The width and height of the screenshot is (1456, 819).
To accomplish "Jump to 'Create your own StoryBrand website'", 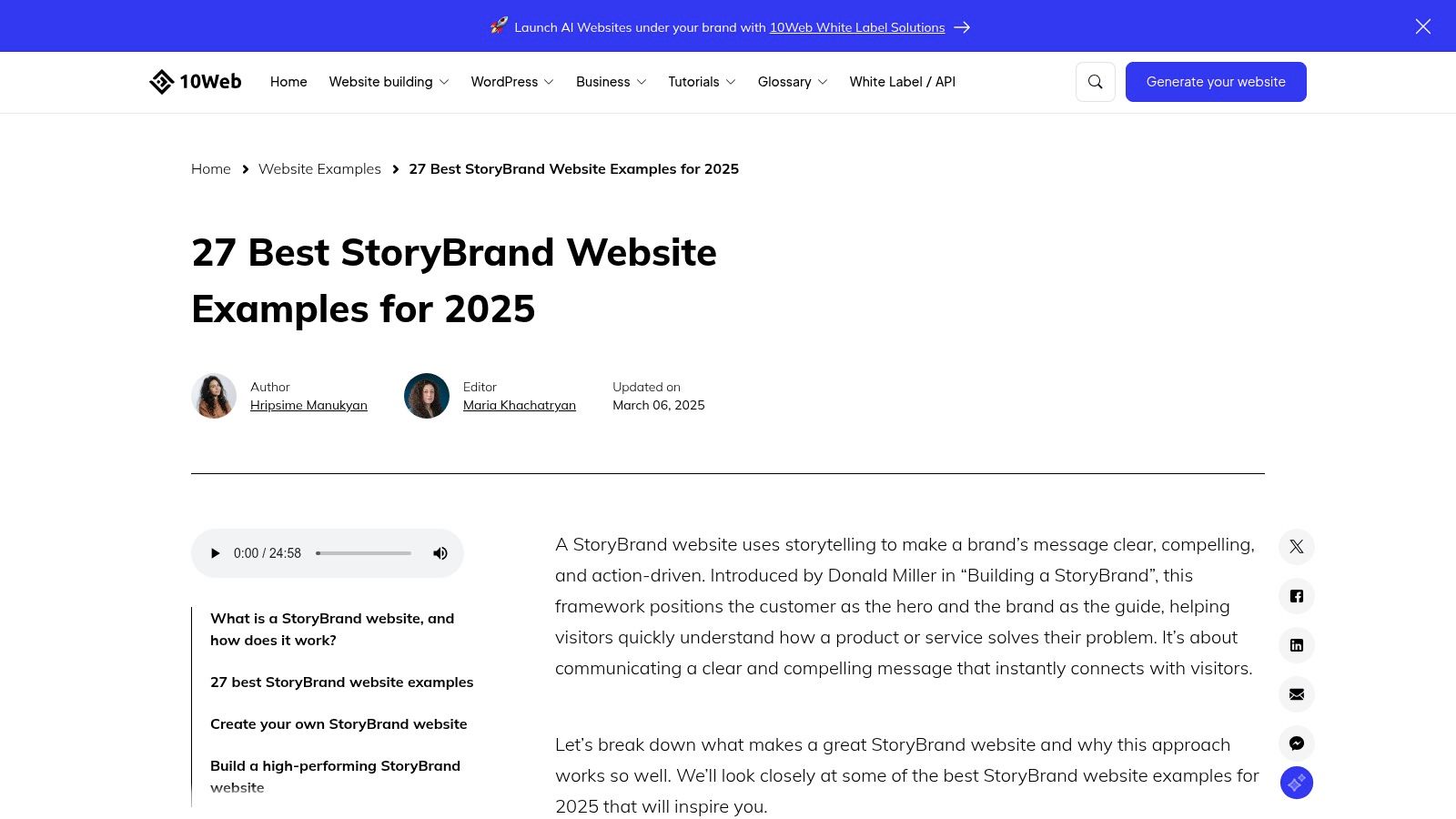I will point(339,724).
